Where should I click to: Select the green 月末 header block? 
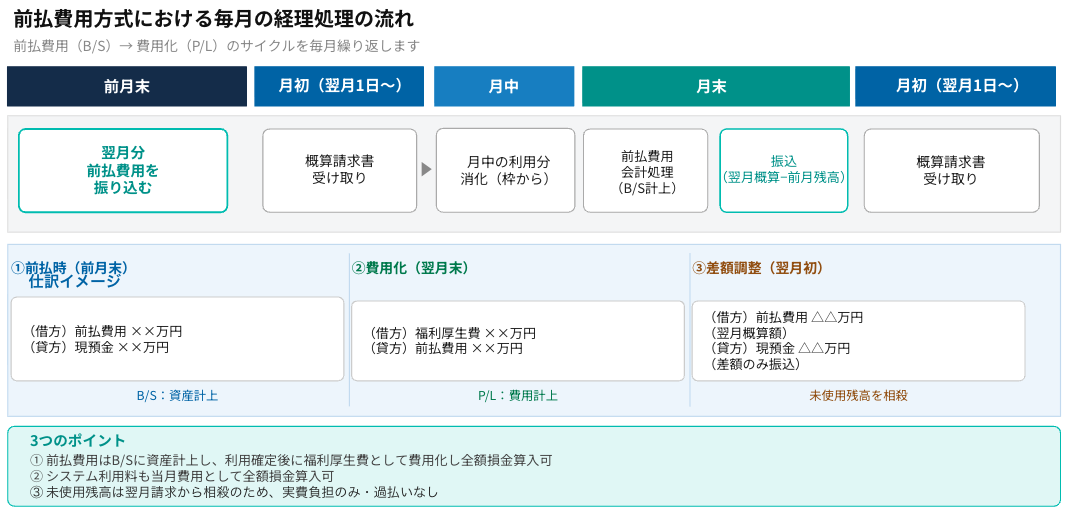[x=715, y=87]
